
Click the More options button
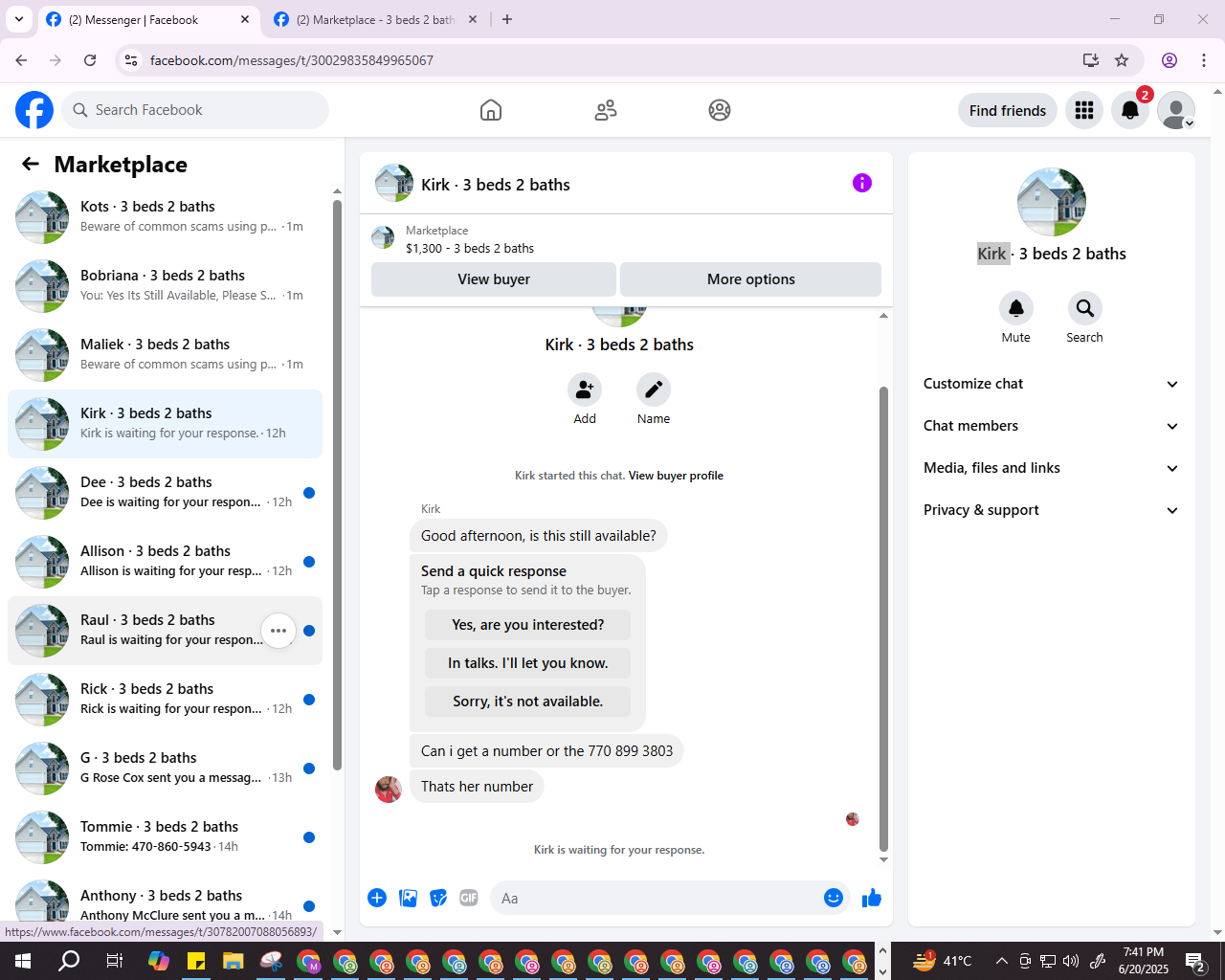tap(751, 279)
